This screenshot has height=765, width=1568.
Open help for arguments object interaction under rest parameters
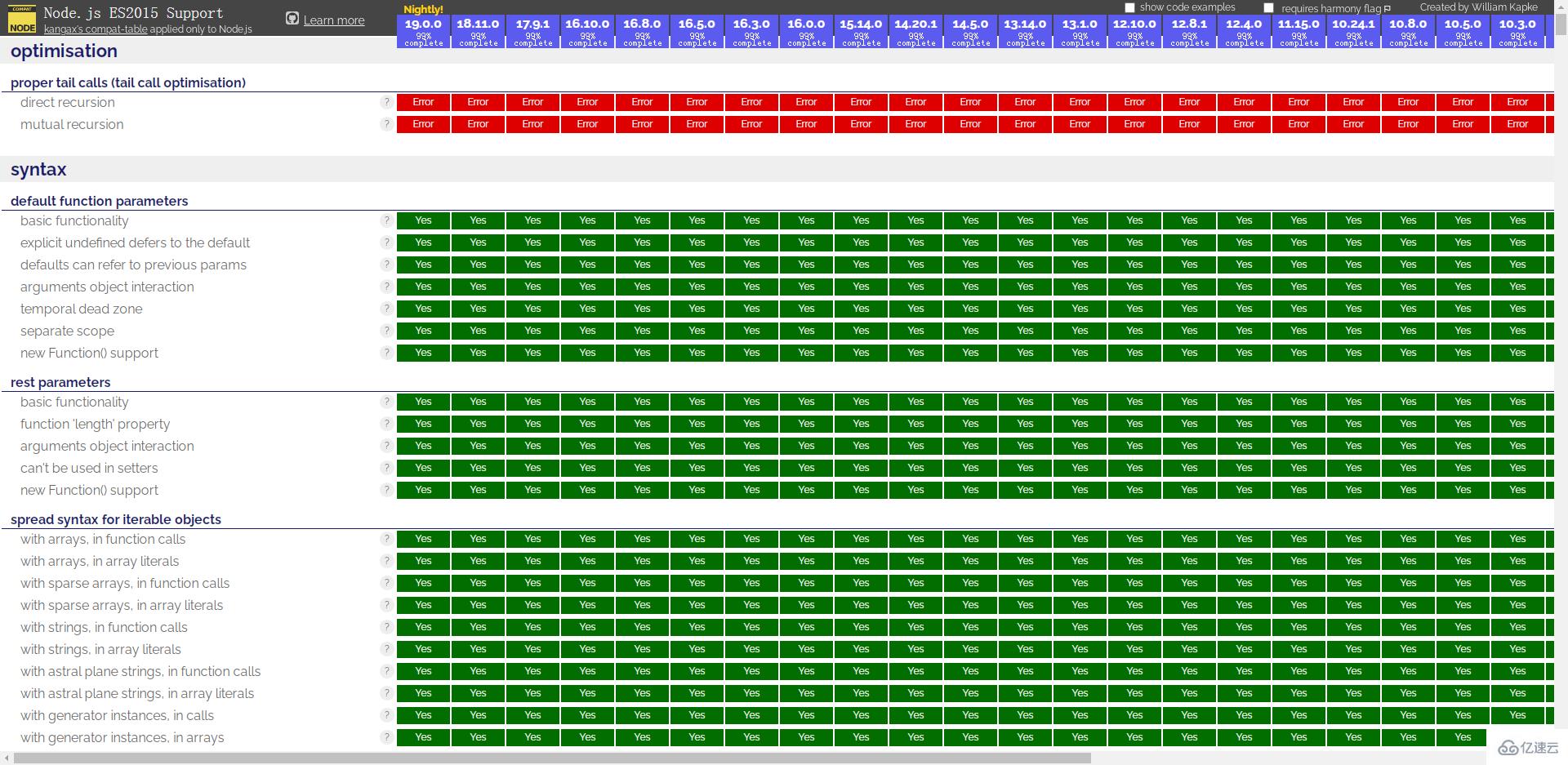click(386, 446)
